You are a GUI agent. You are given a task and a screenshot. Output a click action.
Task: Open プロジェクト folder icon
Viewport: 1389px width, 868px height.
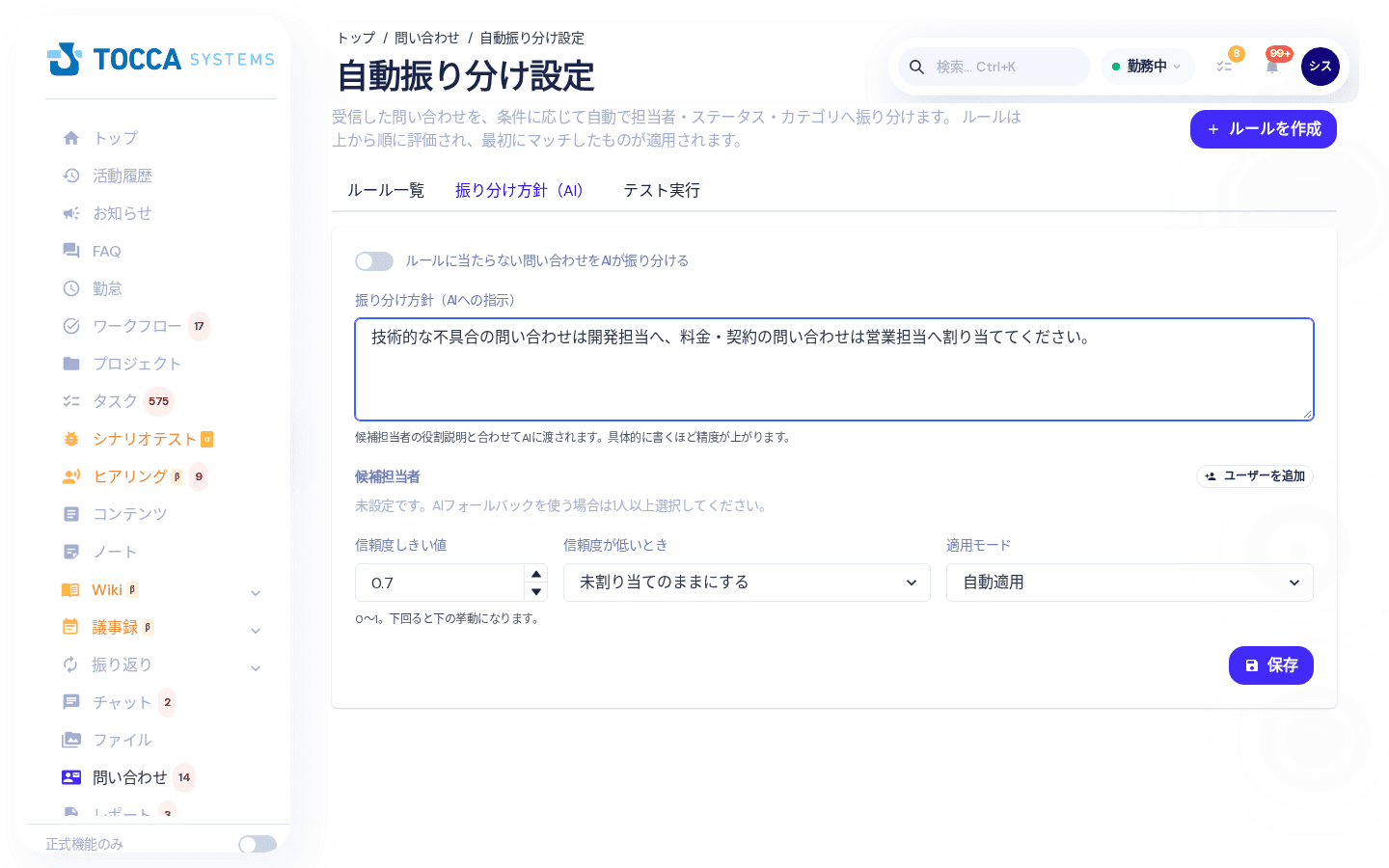tap(71, 364)
